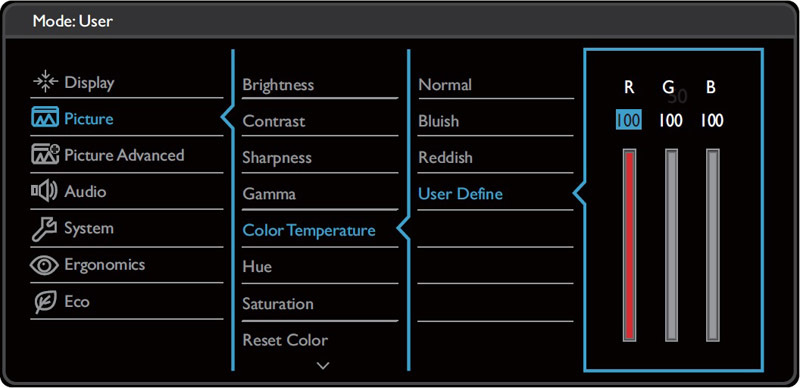
Task: Click the Display crosshair icon
Action: coord(46,82)
